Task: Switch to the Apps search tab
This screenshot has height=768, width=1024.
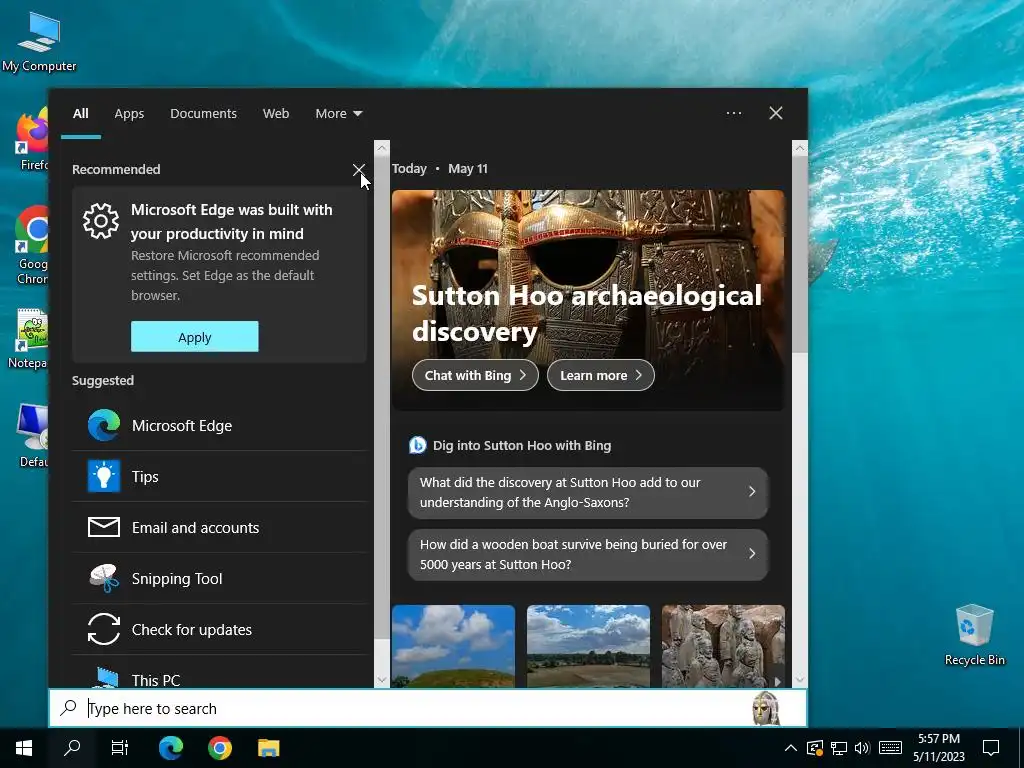Action: click(x=129, y=114)
